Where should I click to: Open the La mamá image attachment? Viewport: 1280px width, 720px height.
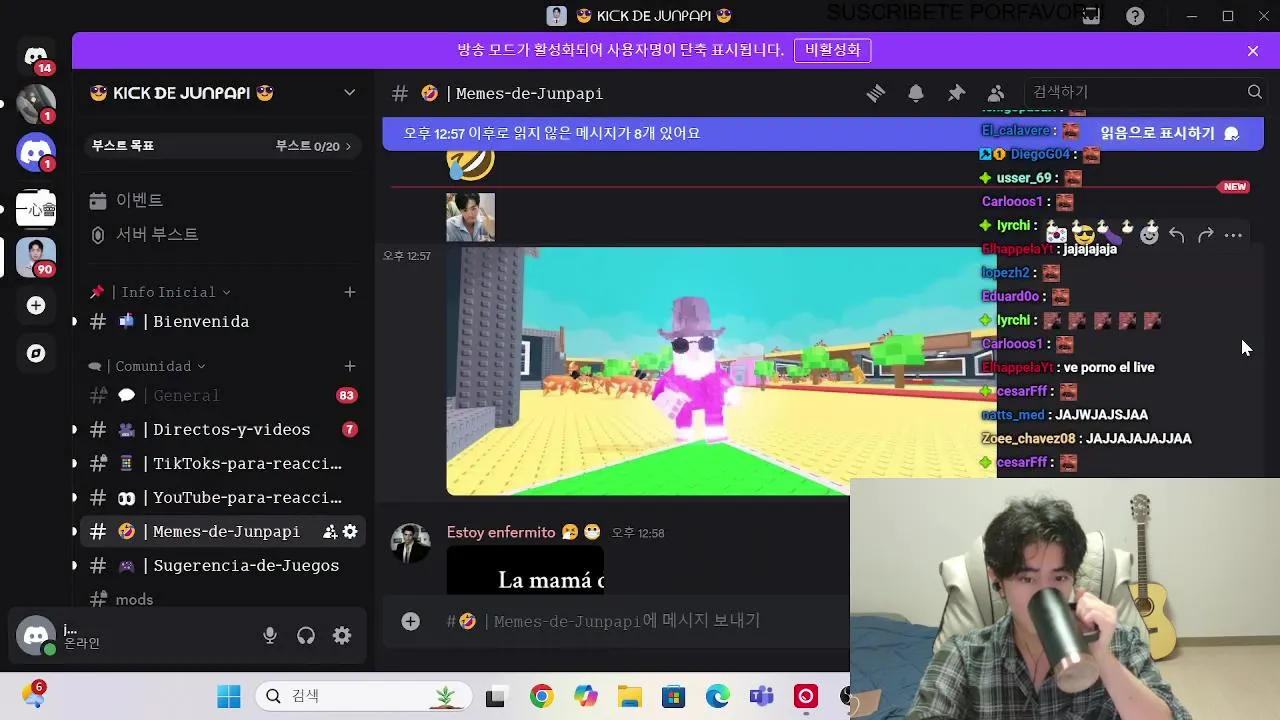[525, 569]
